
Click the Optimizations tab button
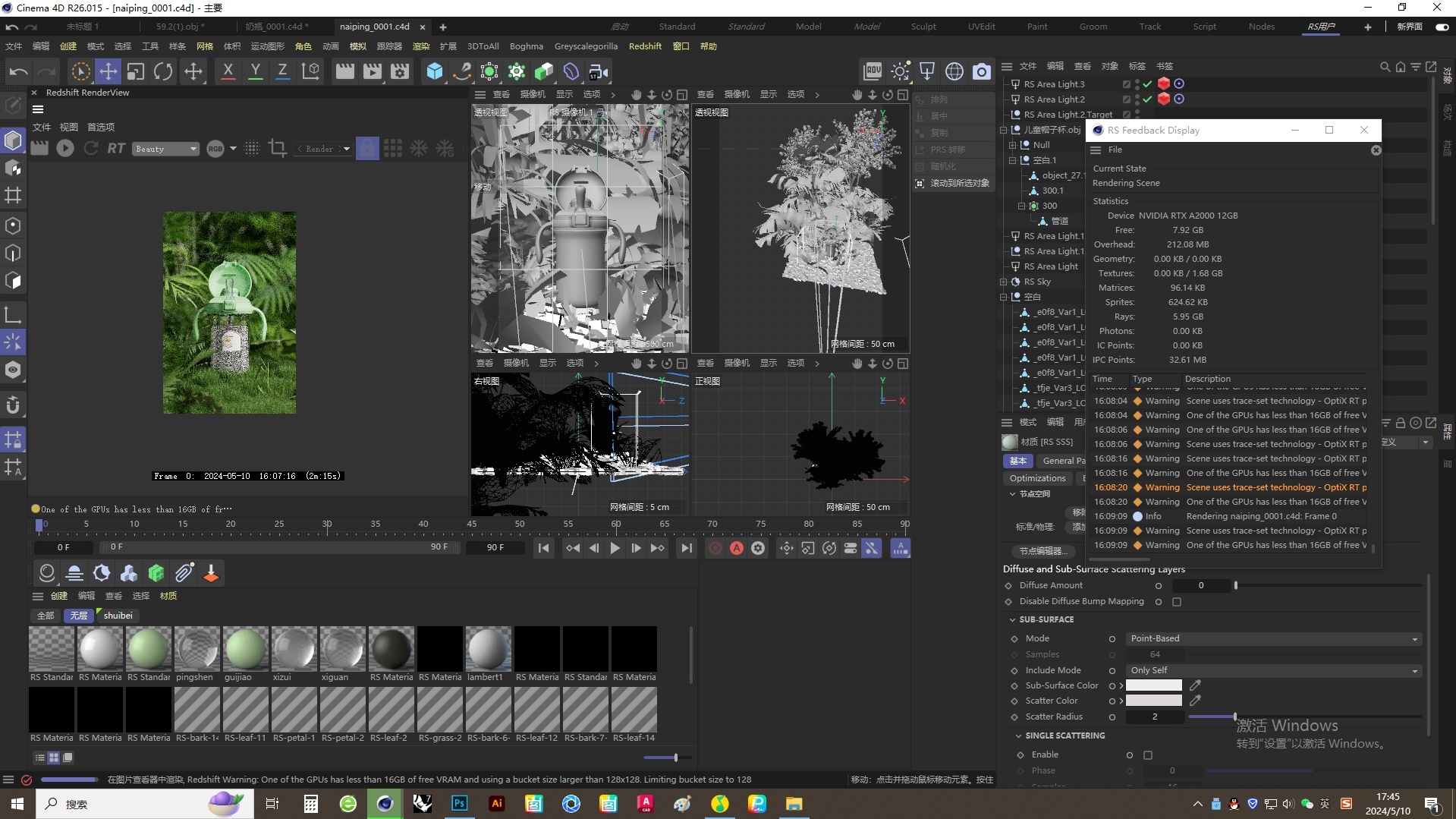[1037, 478]
